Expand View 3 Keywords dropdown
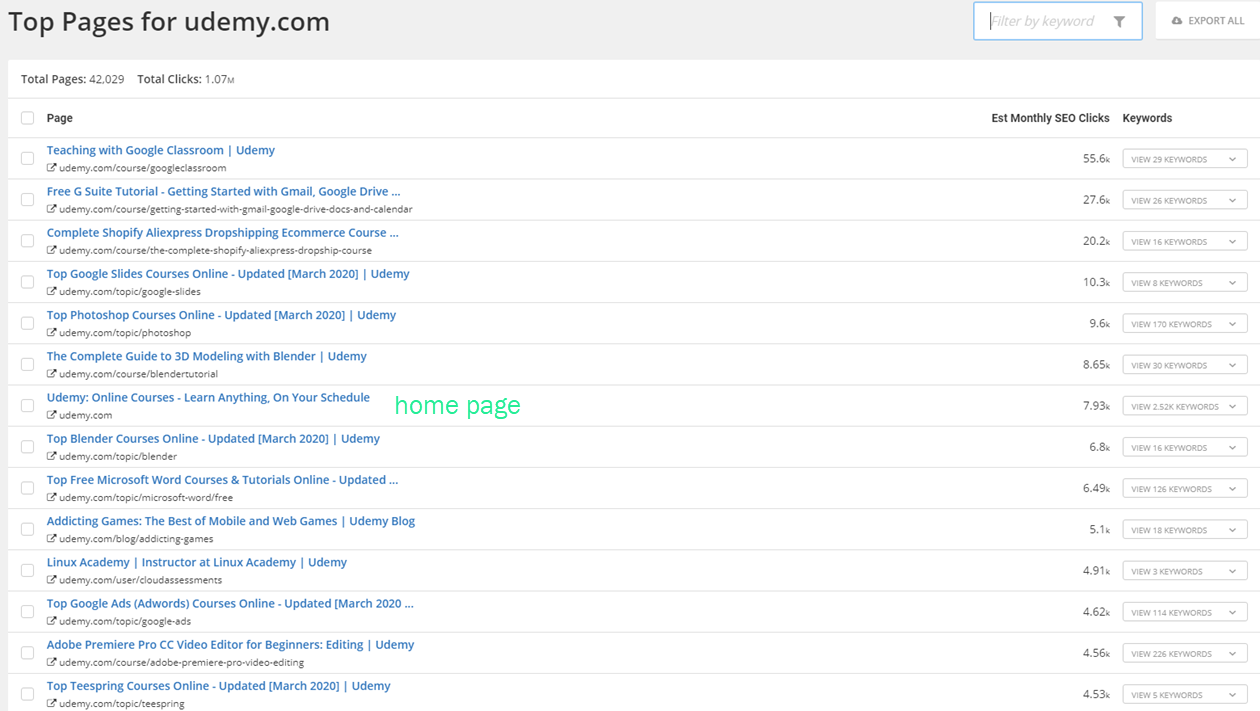Image resolution: width=1260 pixels, height=711 pixels. [1185, 571]
